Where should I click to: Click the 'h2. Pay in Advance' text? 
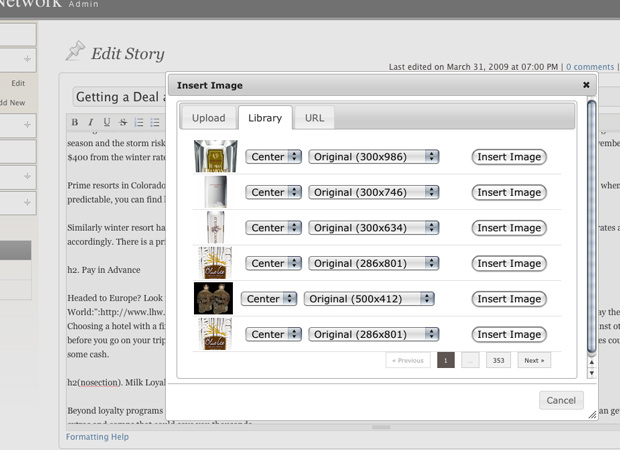[x=104, y=270]
